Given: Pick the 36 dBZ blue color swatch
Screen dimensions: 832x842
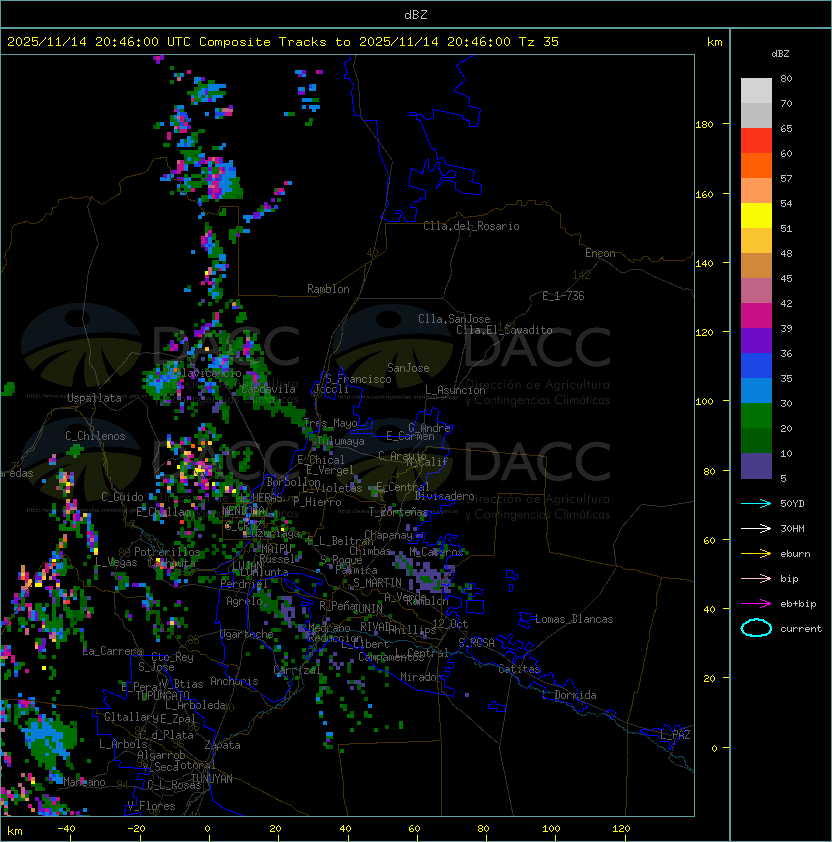Looking at the screenshot, I should (756, 366).
